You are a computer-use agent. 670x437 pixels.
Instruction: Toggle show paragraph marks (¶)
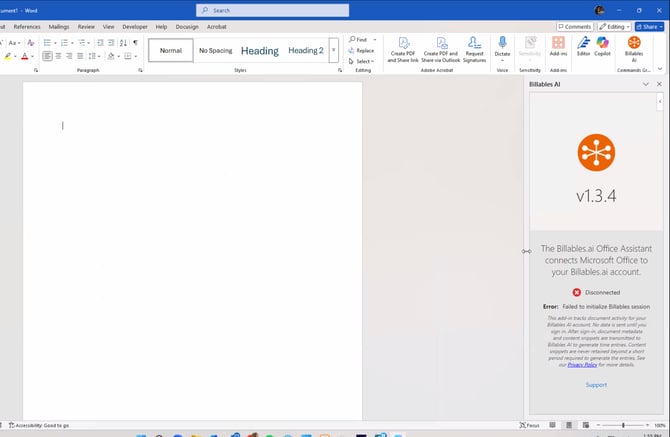135,43
